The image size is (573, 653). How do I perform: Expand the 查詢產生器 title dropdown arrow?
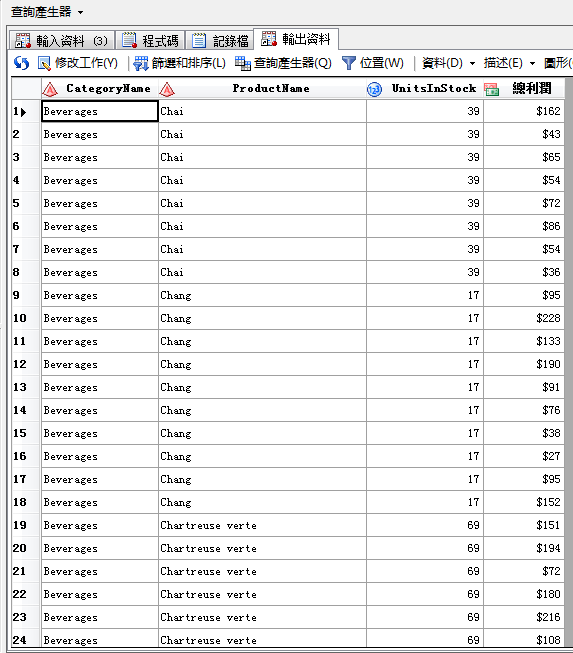click(80, 12)
